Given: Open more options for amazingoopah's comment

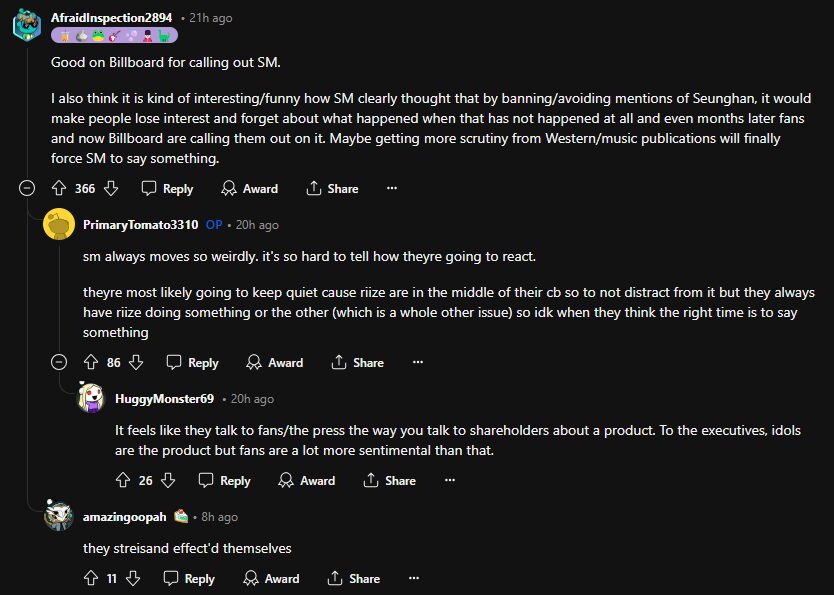Looking at the screenshot, I should 414,578.
